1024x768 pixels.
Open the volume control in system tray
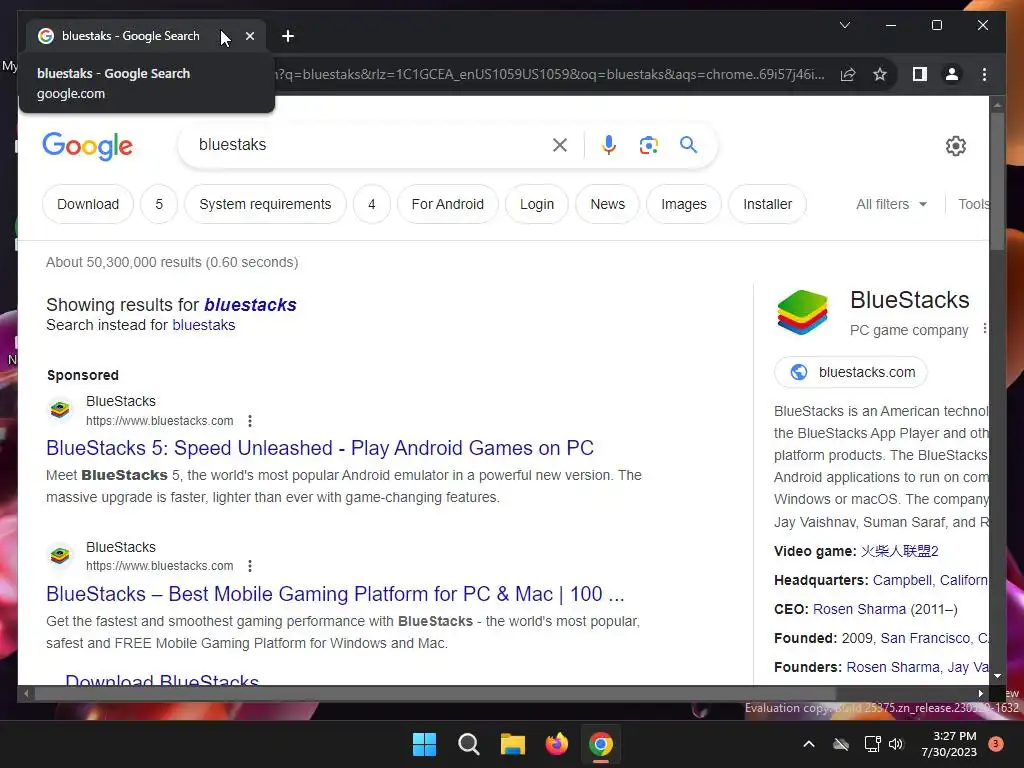tap(896, 744)
